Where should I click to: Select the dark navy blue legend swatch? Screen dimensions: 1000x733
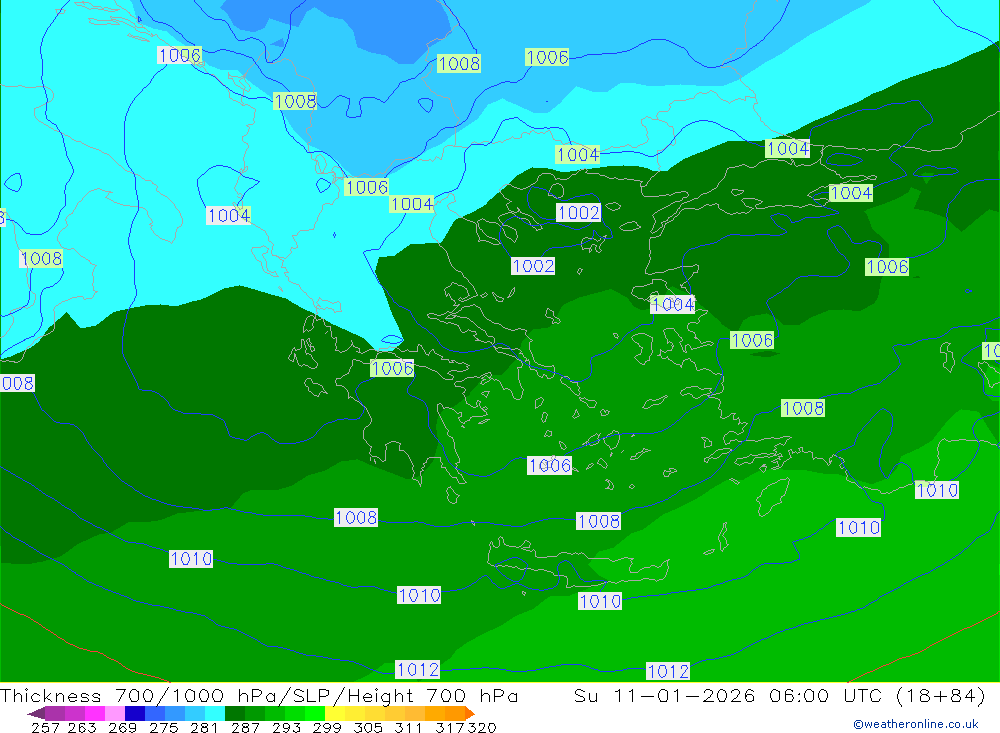135,713
